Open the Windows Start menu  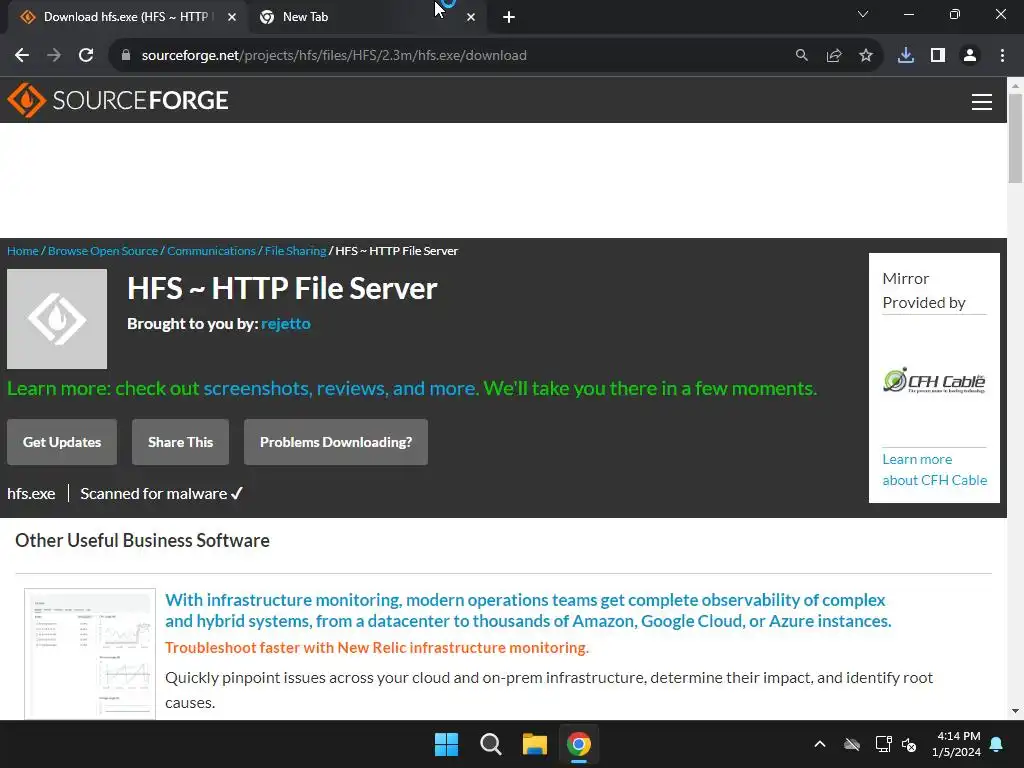click(x=447, y=744)
